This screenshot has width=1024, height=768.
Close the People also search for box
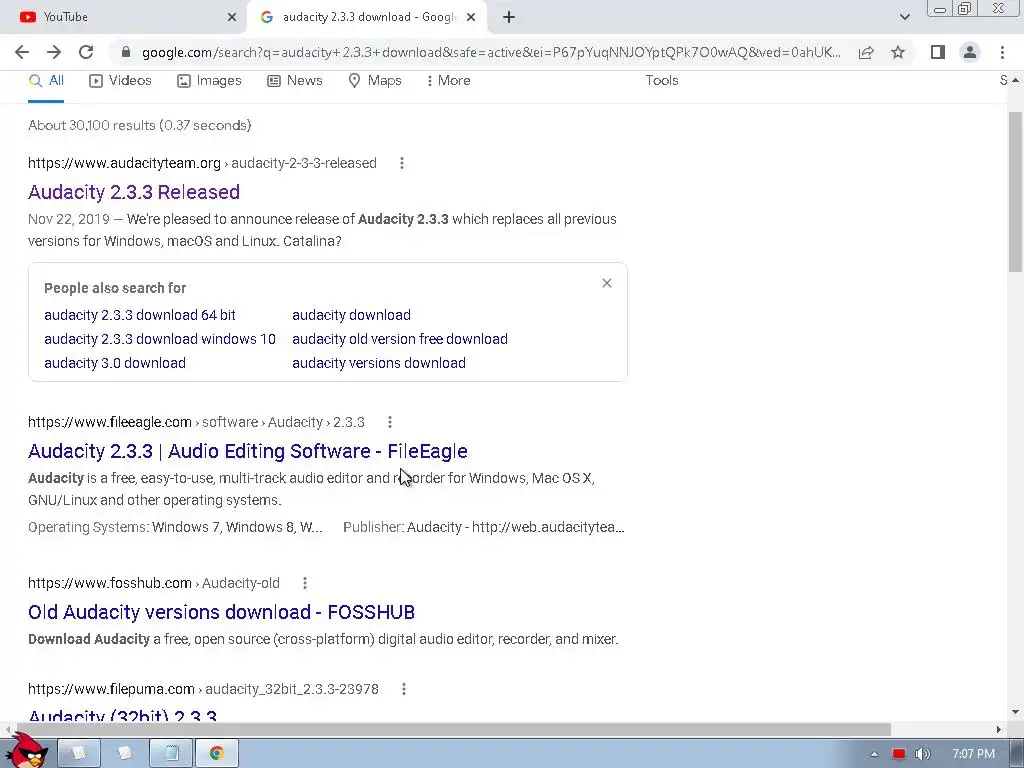point(607,283)
